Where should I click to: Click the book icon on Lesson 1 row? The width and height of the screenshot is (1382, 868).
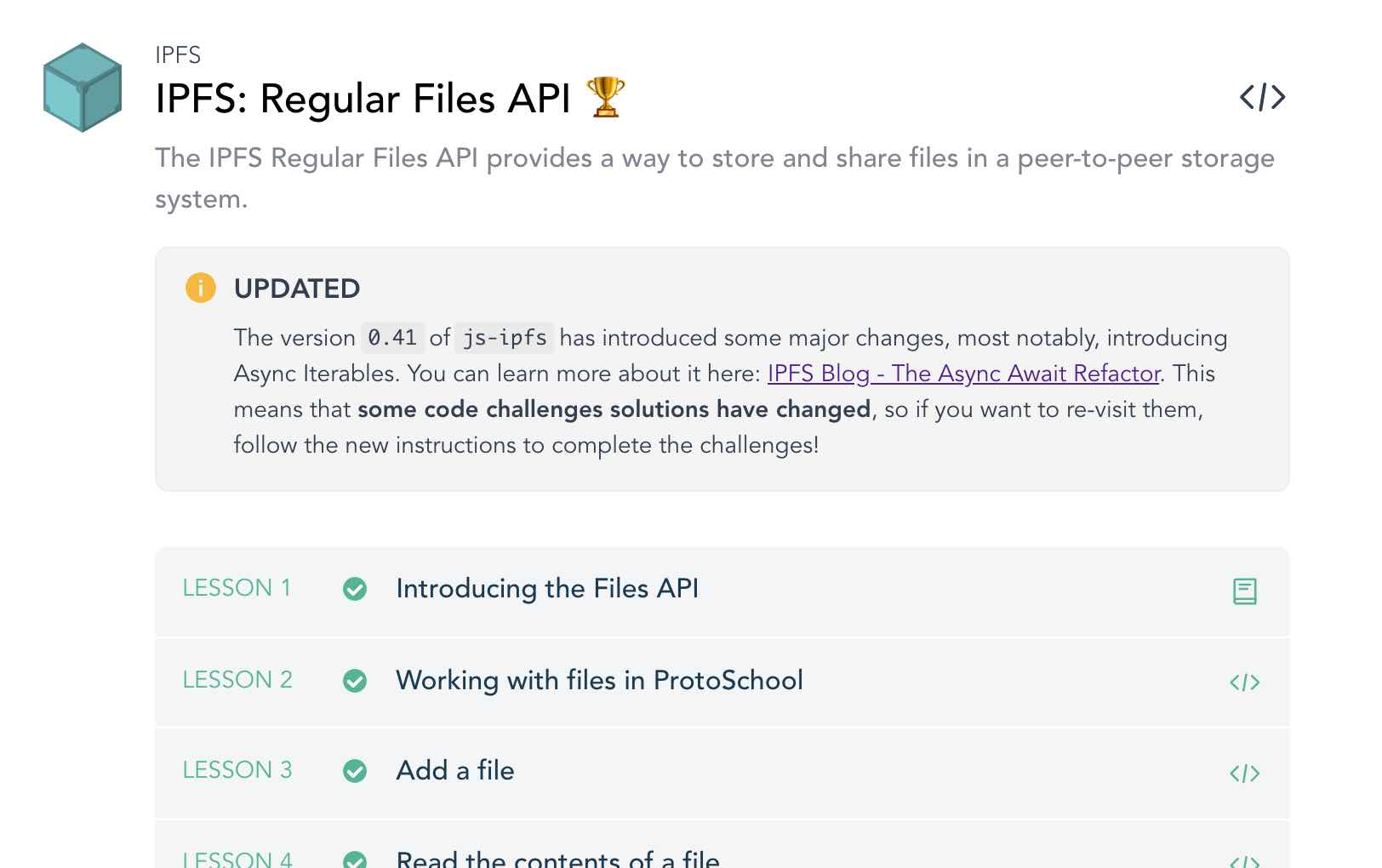pyautogui.click(x=1245, y=591)
